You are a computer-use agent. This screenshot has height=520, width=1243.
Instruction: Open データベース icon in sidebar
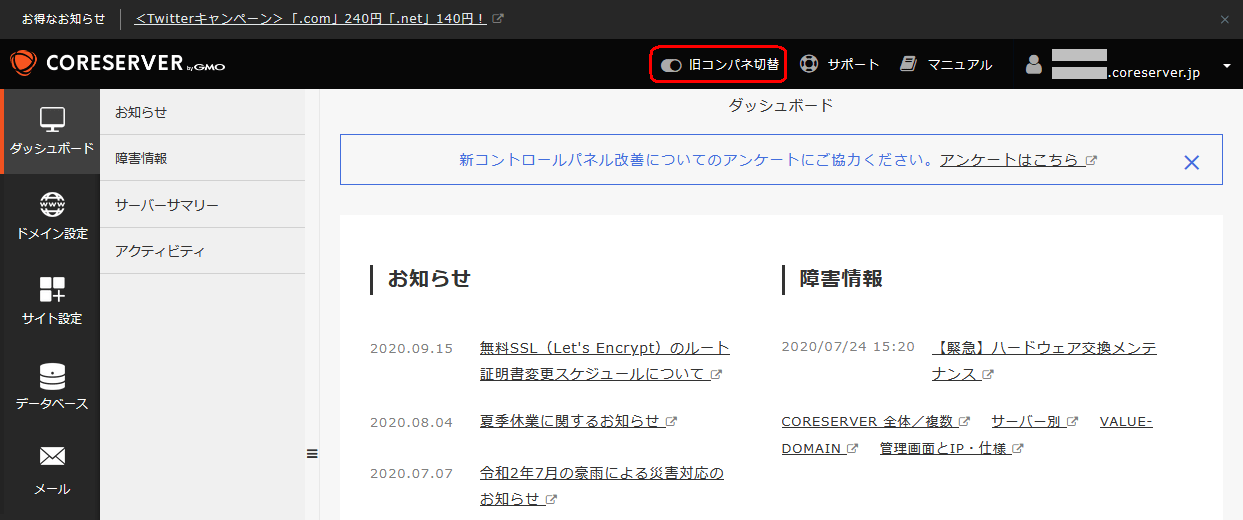point(52,376)
